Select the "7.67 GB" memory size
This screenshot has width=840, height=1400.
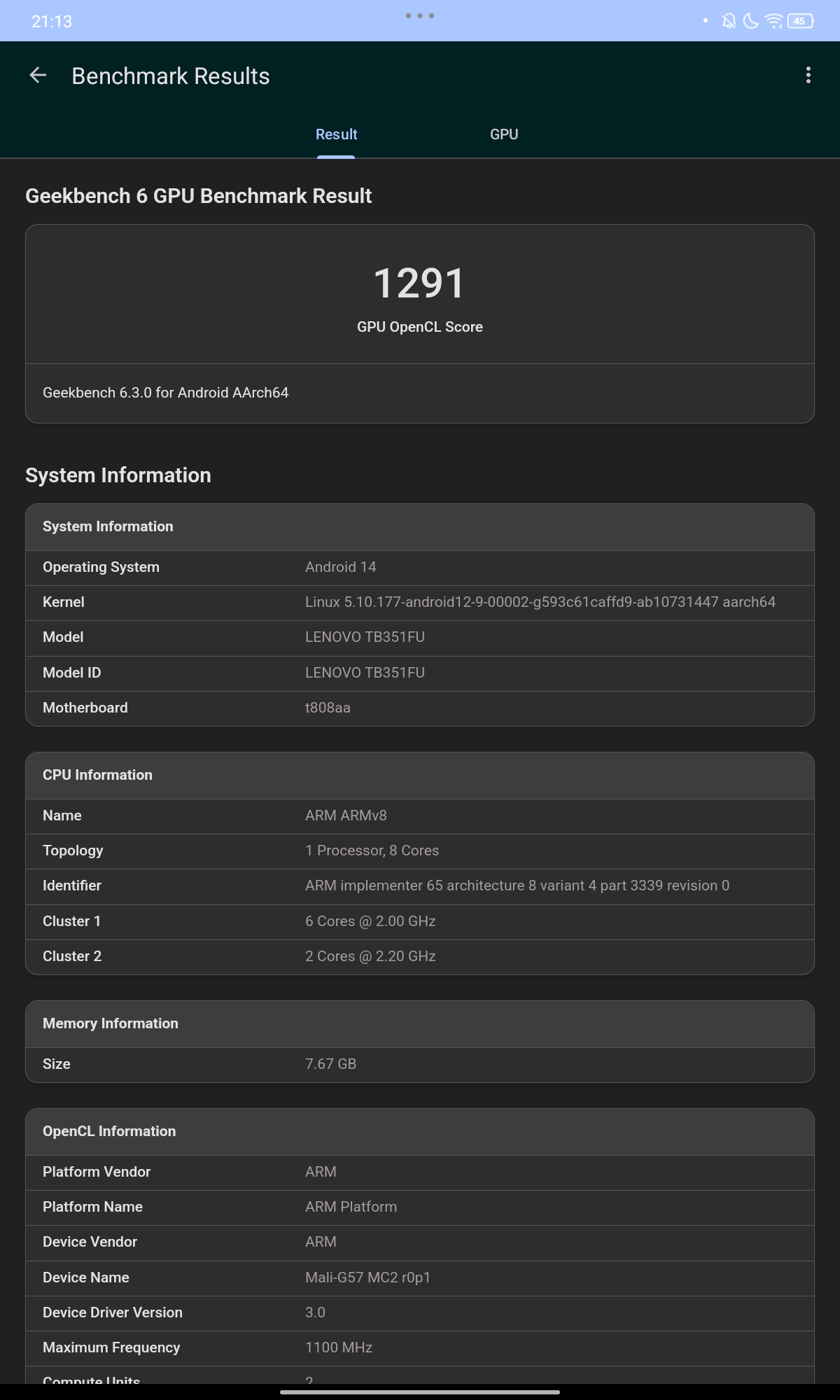331,1064
